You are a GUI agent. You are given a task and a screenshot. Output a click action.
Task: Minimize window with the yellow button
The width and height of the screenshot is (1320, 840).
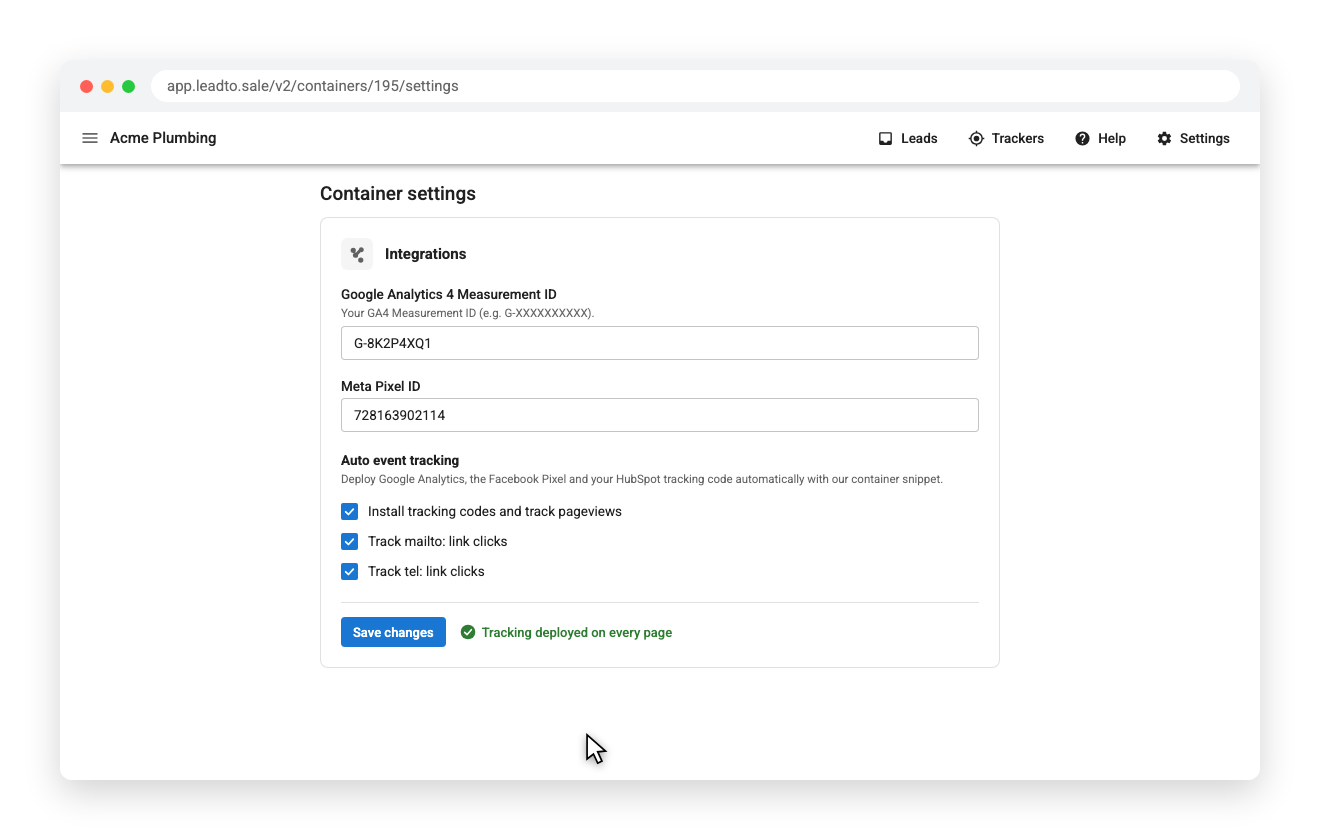pos(108,86)
